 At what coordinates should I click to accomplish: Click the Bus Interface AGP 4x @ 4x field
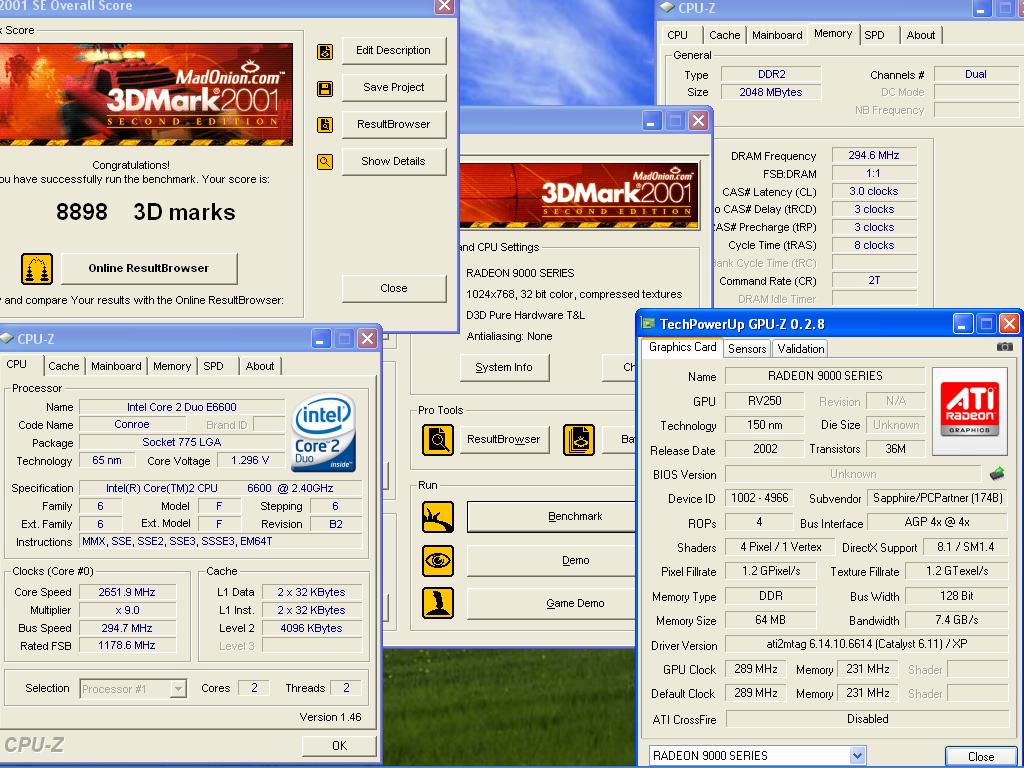(937, 522)
